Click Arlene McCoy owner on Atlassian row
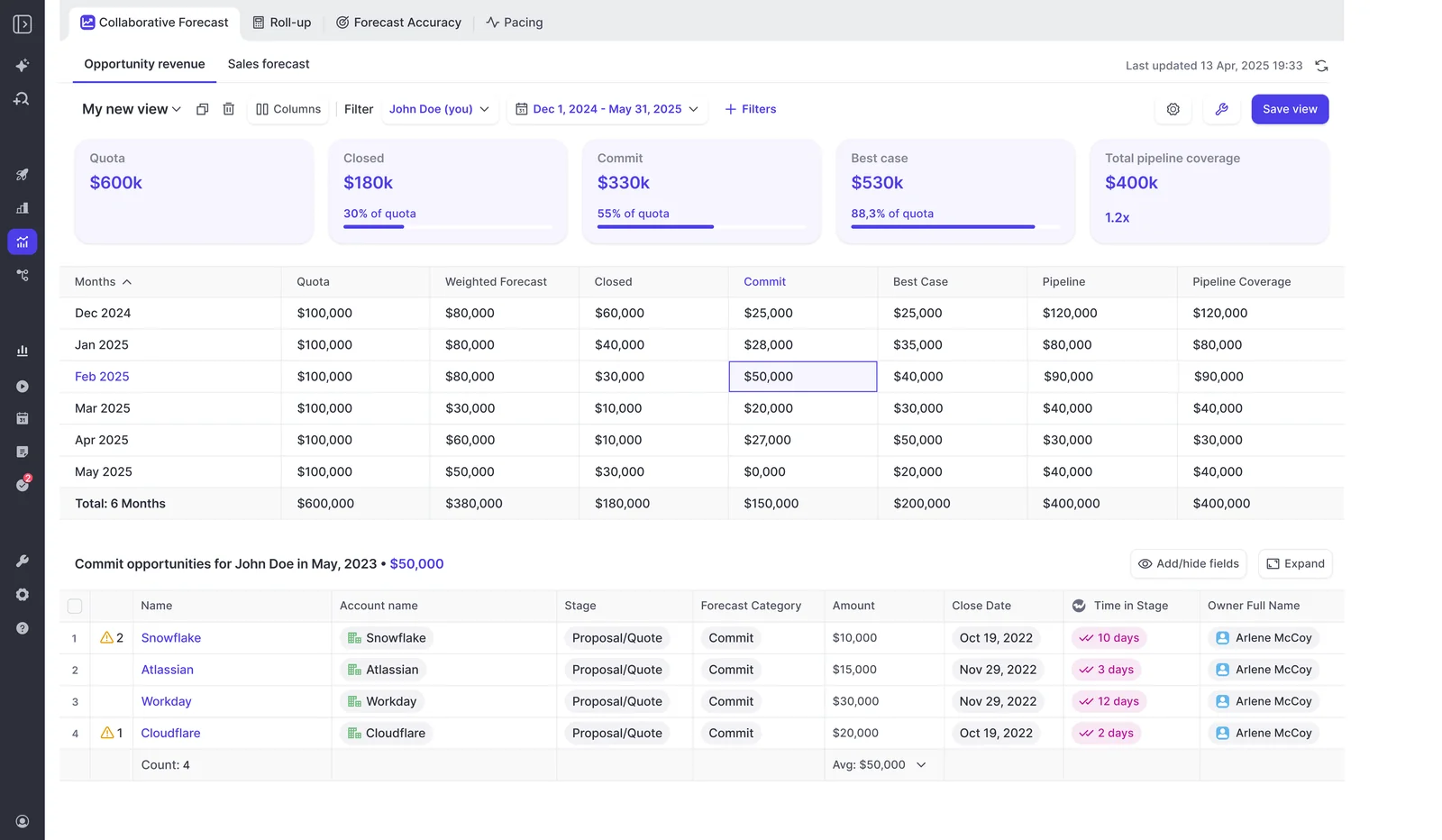 pyautogui.click(x=1264, y=670)
